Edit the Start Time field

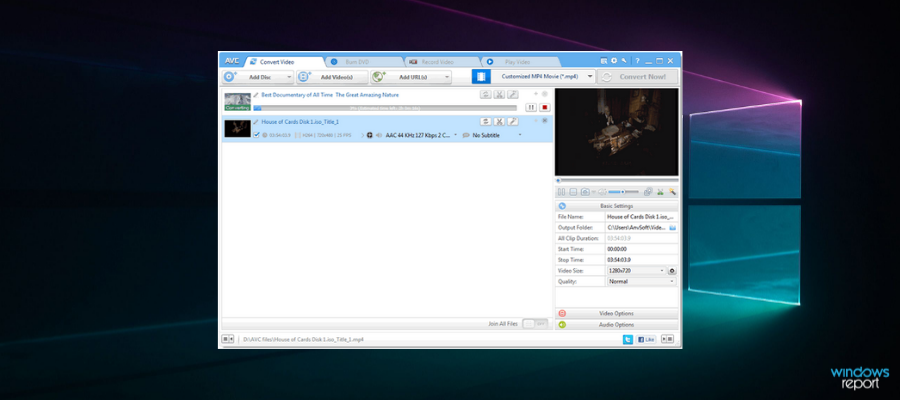tap(642, 249)
